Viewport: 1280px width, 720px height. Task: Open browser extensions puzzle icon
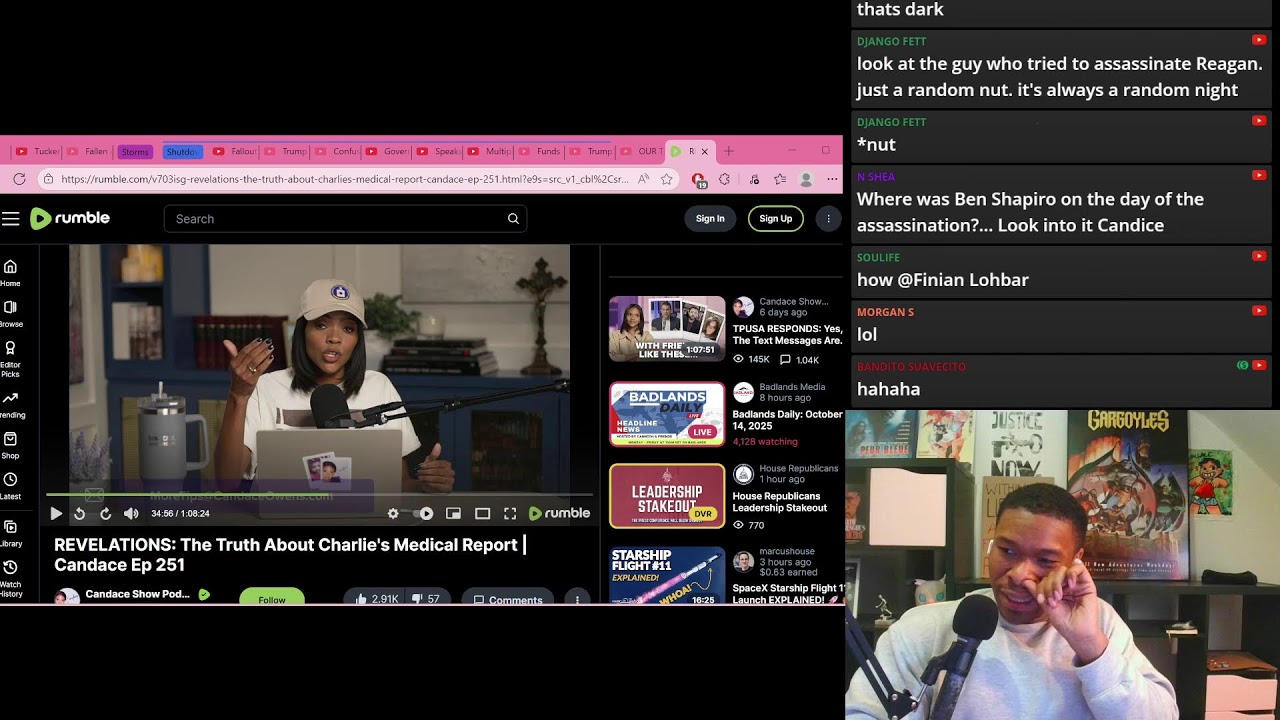[724, 179]
